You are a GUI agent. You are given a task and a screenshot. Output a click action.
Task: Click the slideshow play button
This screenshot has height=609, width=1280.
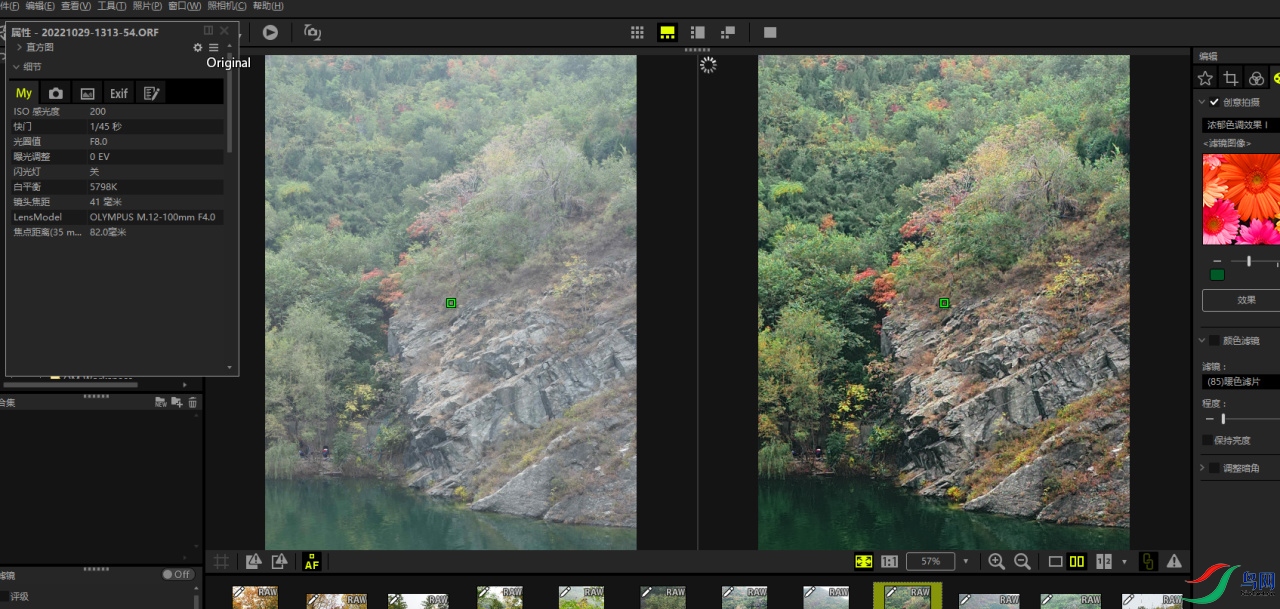point(270,32)
